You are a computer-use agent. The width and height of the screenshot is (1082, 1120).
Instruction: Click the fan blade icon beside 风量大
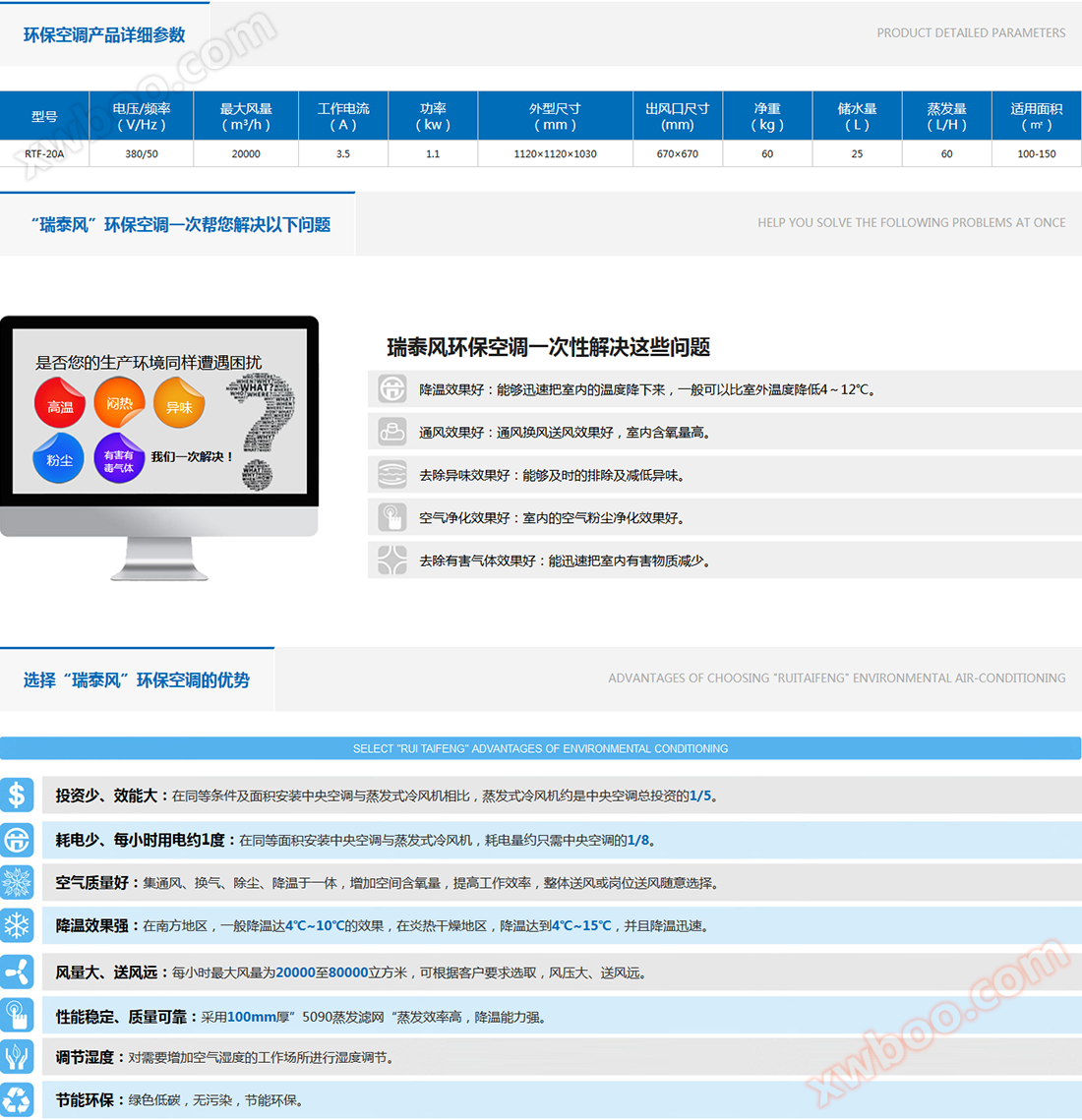pos(18,972)
